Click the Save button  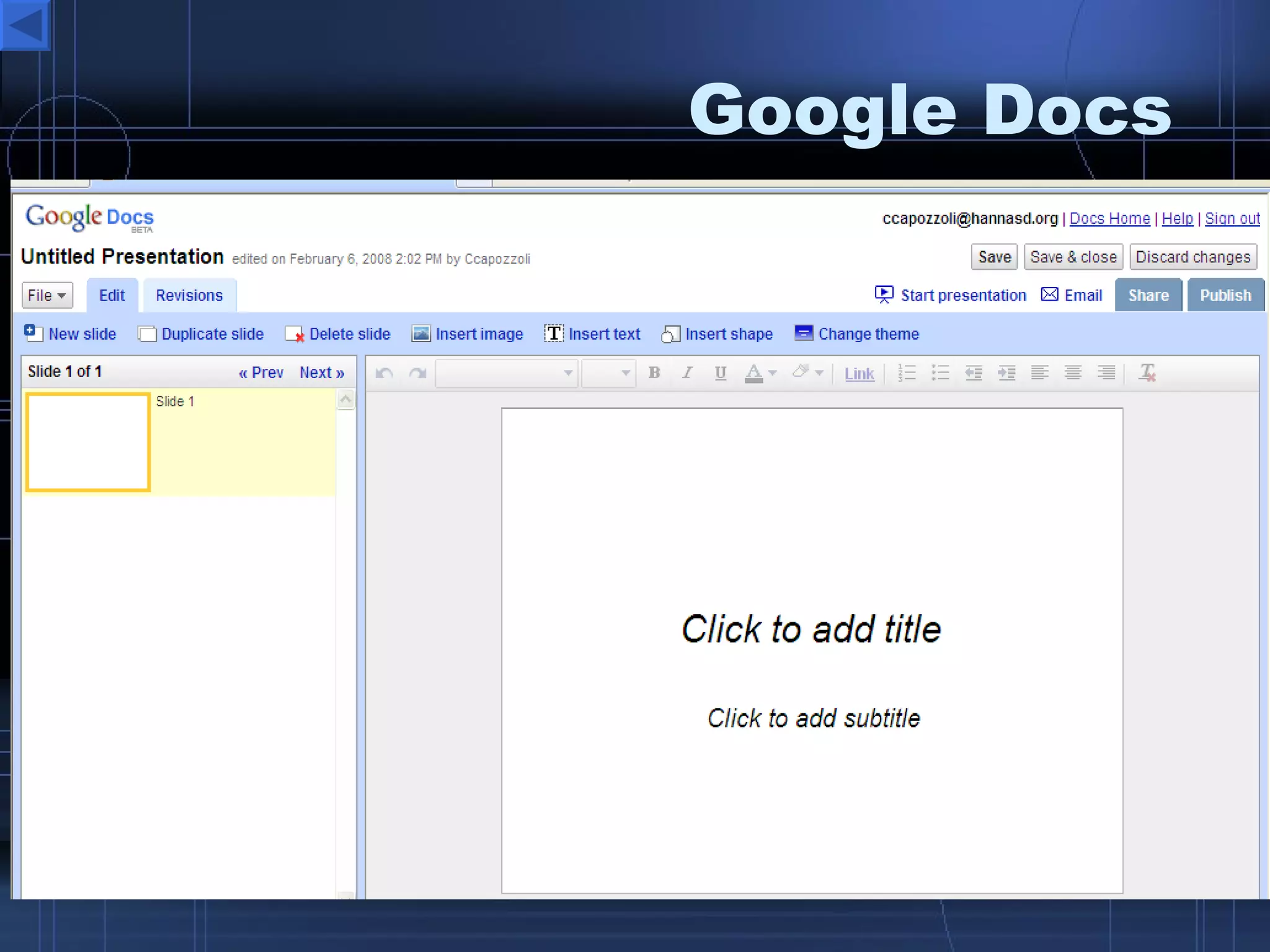coord(994,257)
